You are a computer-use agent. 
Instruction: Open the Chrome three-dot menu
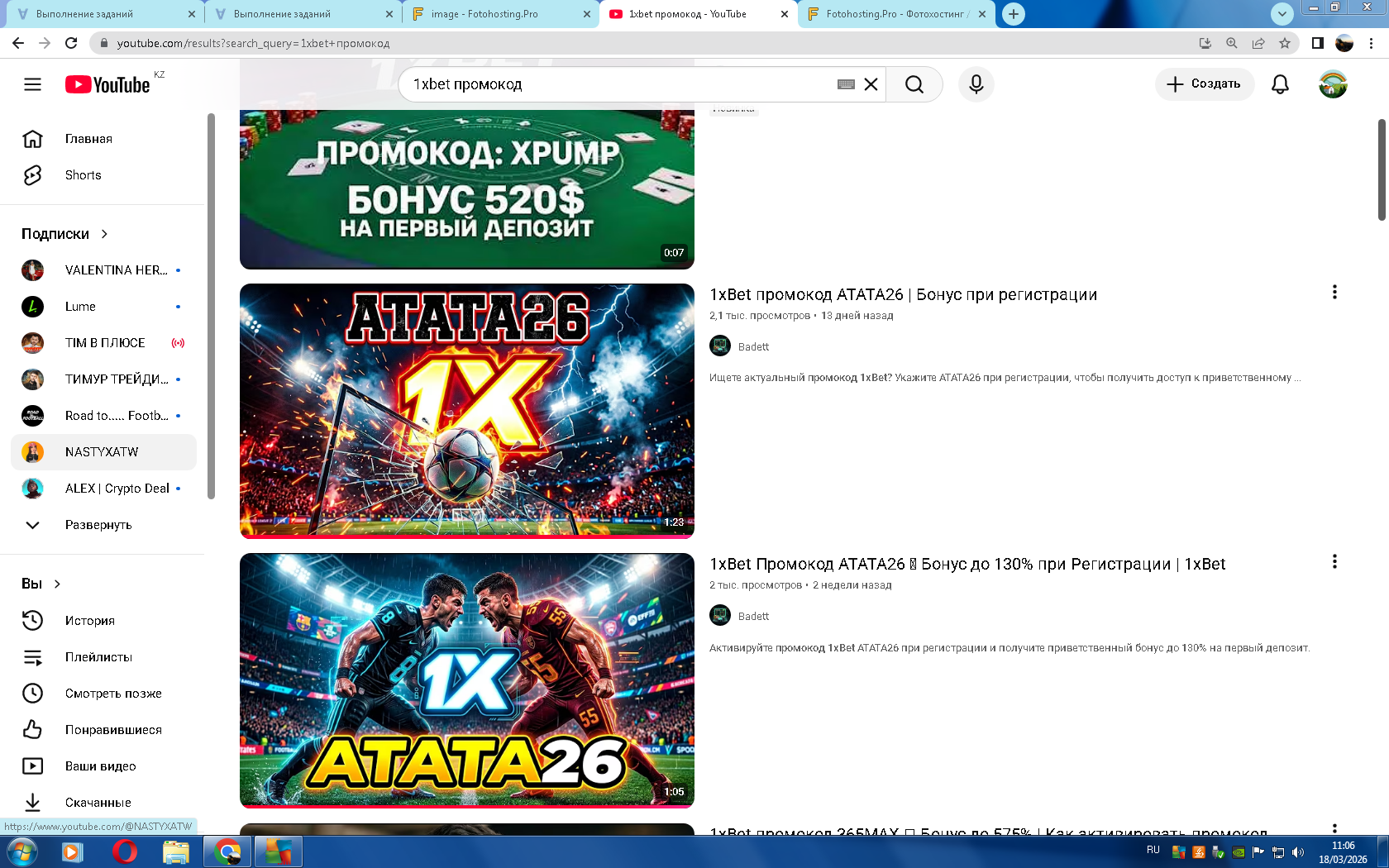click(1371, 43)
